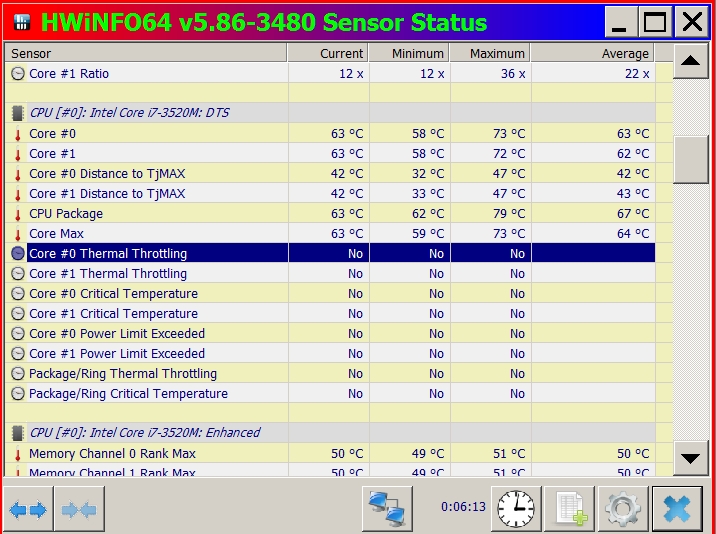Click the HWiNFO64 title bar app icon
The height and width of the screenshot is (534, 716).
[21, 21]
